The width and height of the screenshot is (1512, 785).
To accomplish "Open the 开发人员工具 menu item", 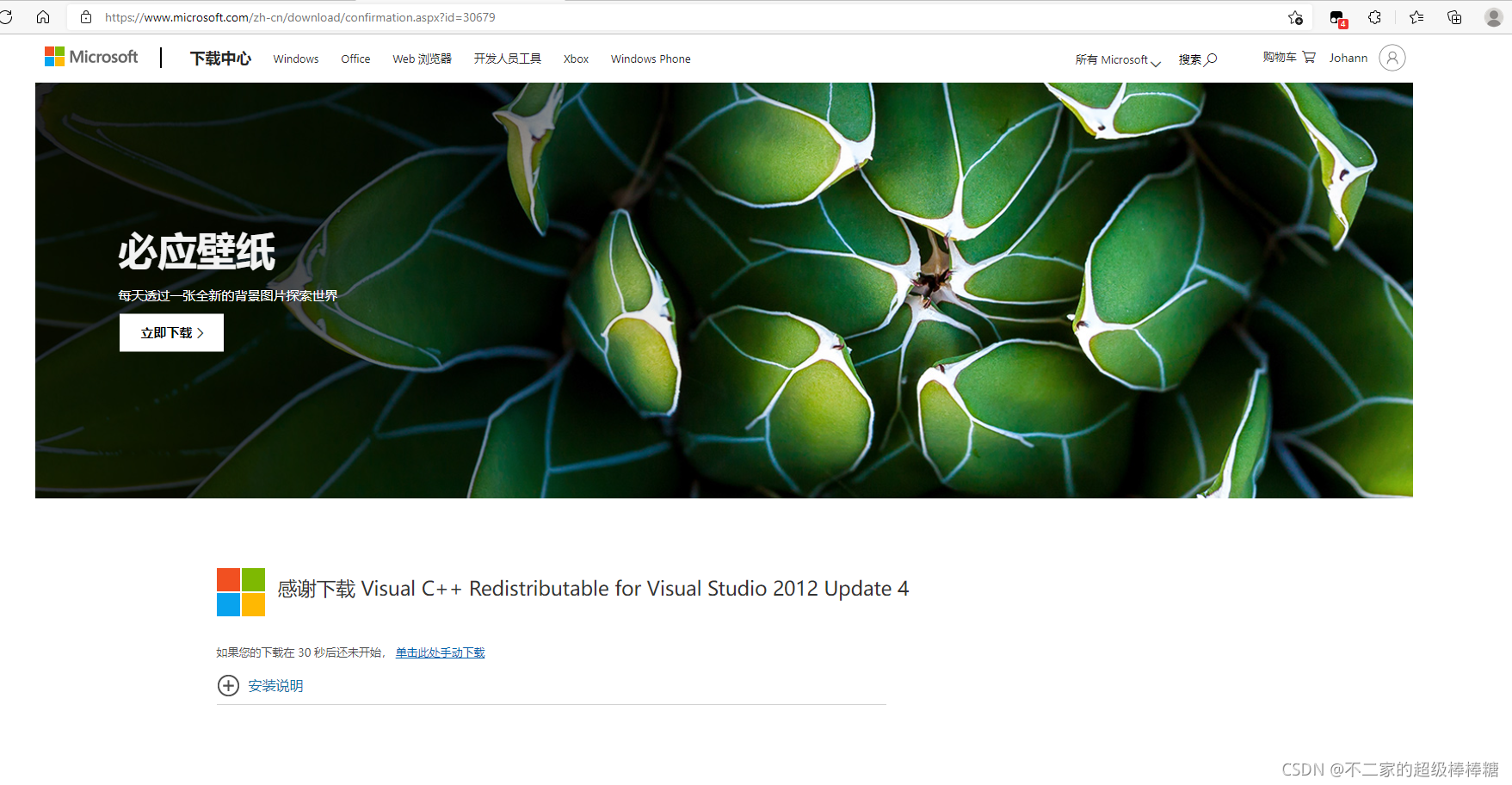I will tap(508, 59).
